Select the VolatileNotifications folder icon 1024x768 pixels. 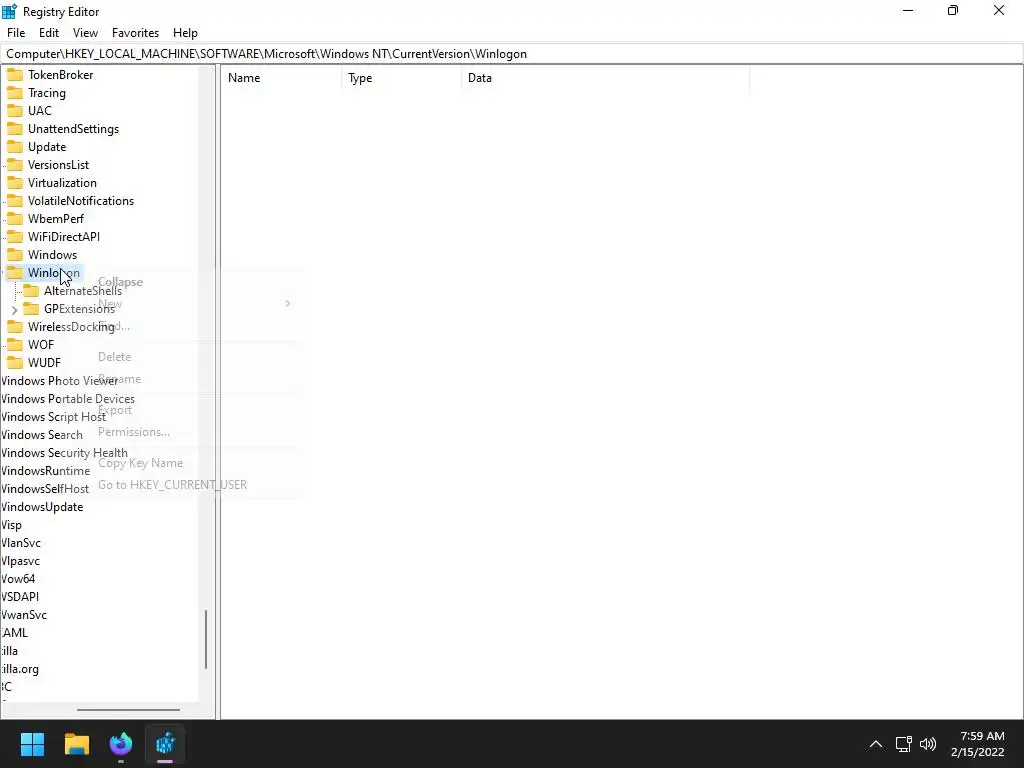[14, 200]
